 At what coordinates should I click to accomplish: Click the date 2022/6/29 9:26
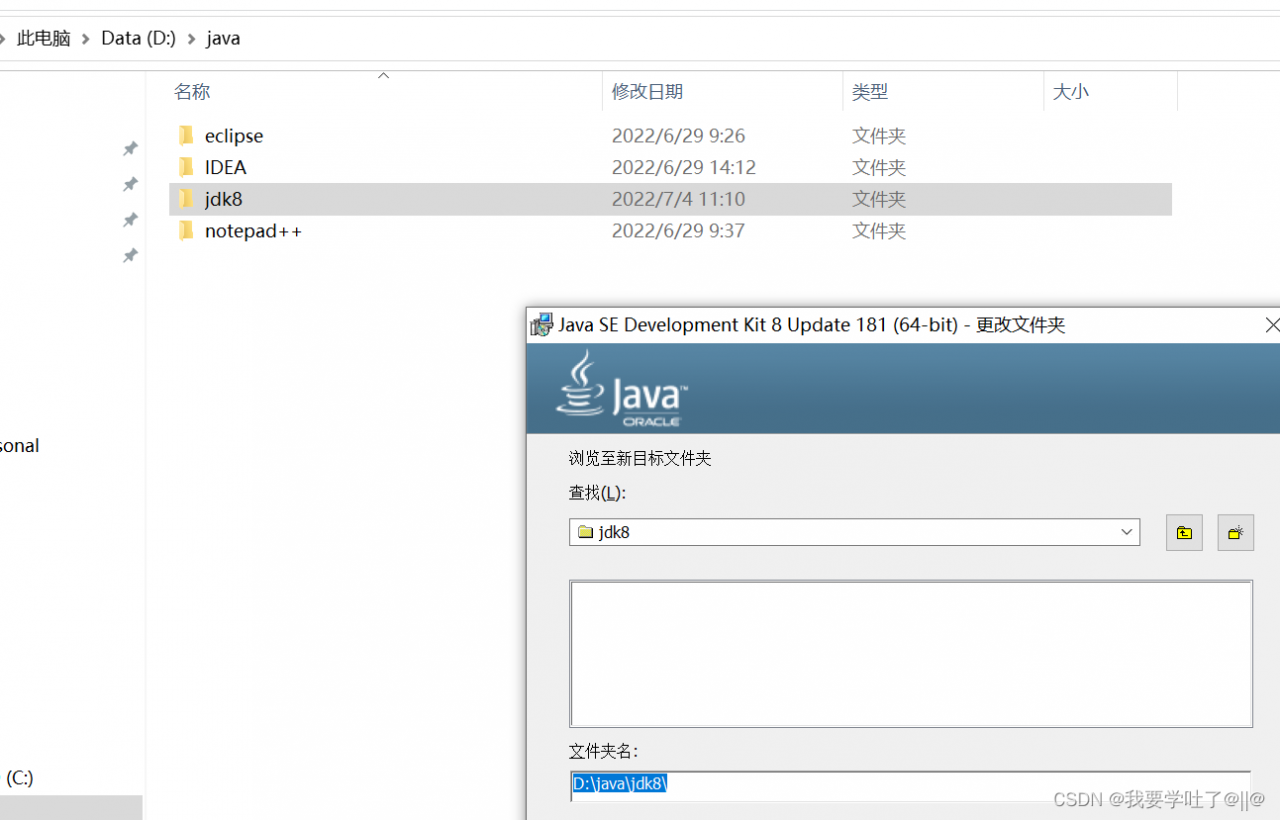(x=679, y=135)
